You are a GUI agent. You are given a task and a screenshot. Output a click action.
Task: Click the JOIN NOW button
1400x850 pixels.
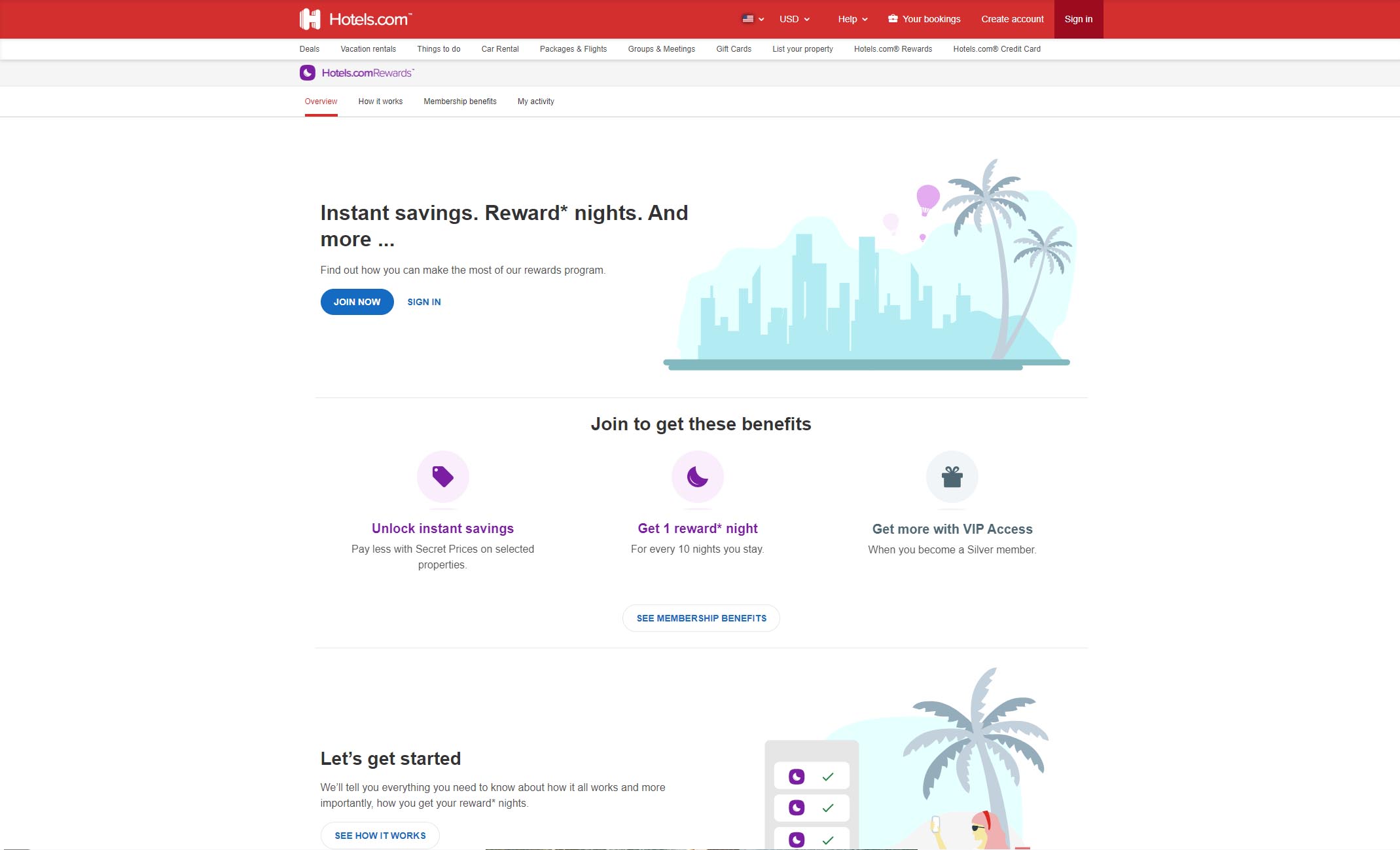pos(357,301)
